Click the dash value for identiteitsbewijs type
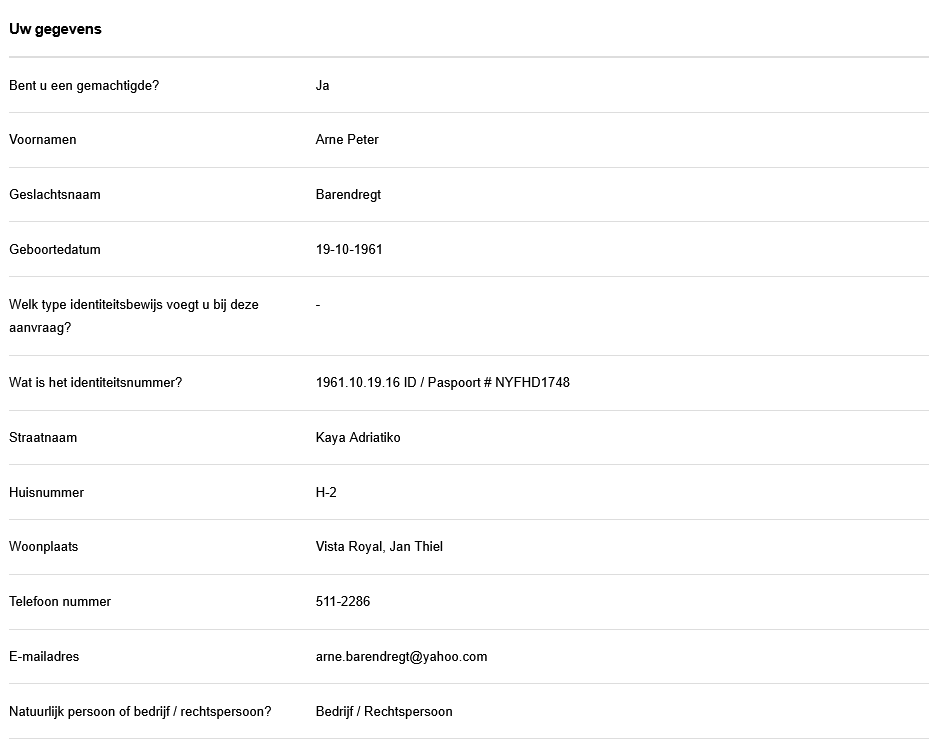 click(x=318, y=304)
